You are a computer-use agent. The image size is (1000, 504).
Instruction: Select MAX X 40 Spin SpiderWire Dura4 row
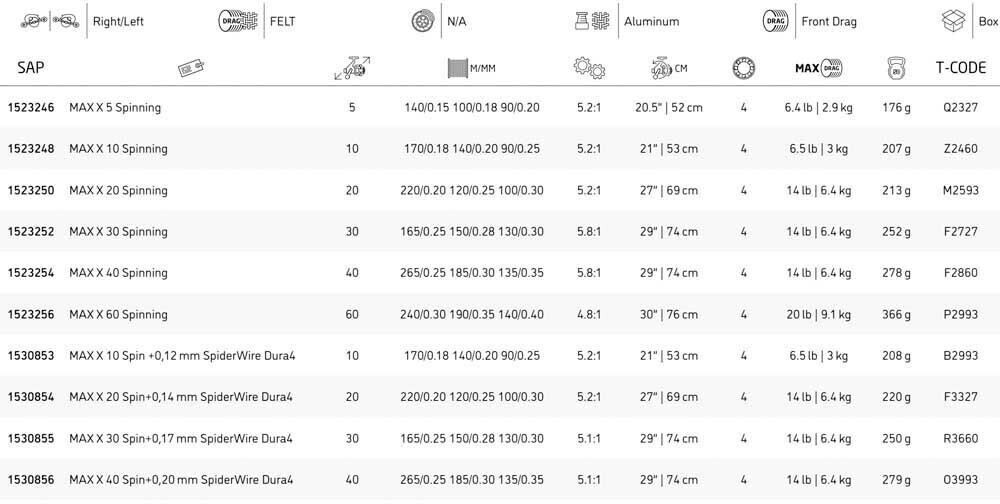point(181,480)
